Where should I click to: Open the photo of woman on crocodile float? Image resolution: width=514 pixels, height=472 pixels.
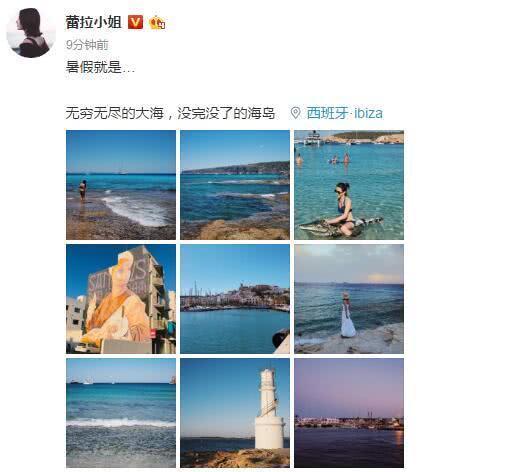click(x=349, y=185)
